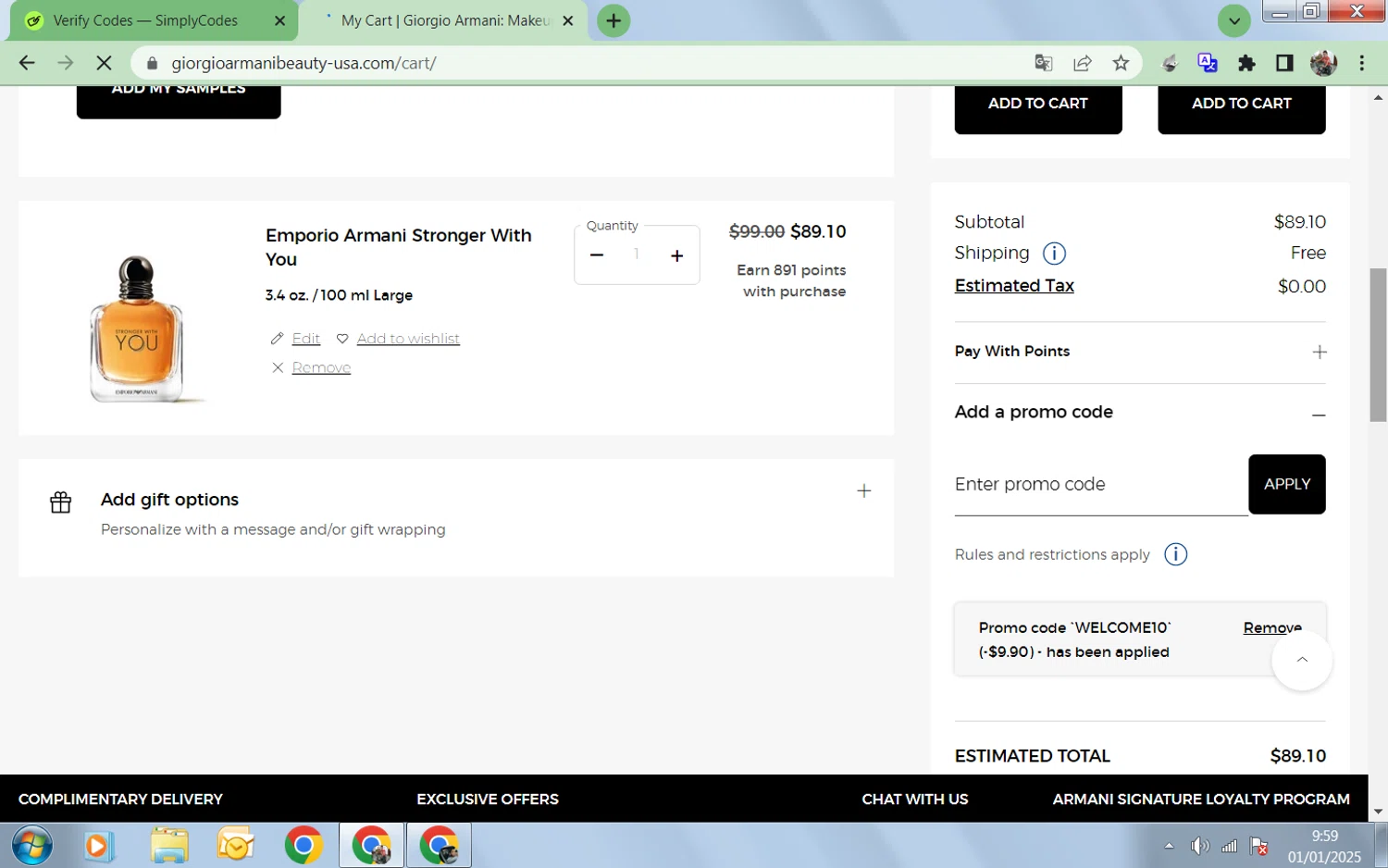Click the second ADD TO CART button

tap(1242, 109)
